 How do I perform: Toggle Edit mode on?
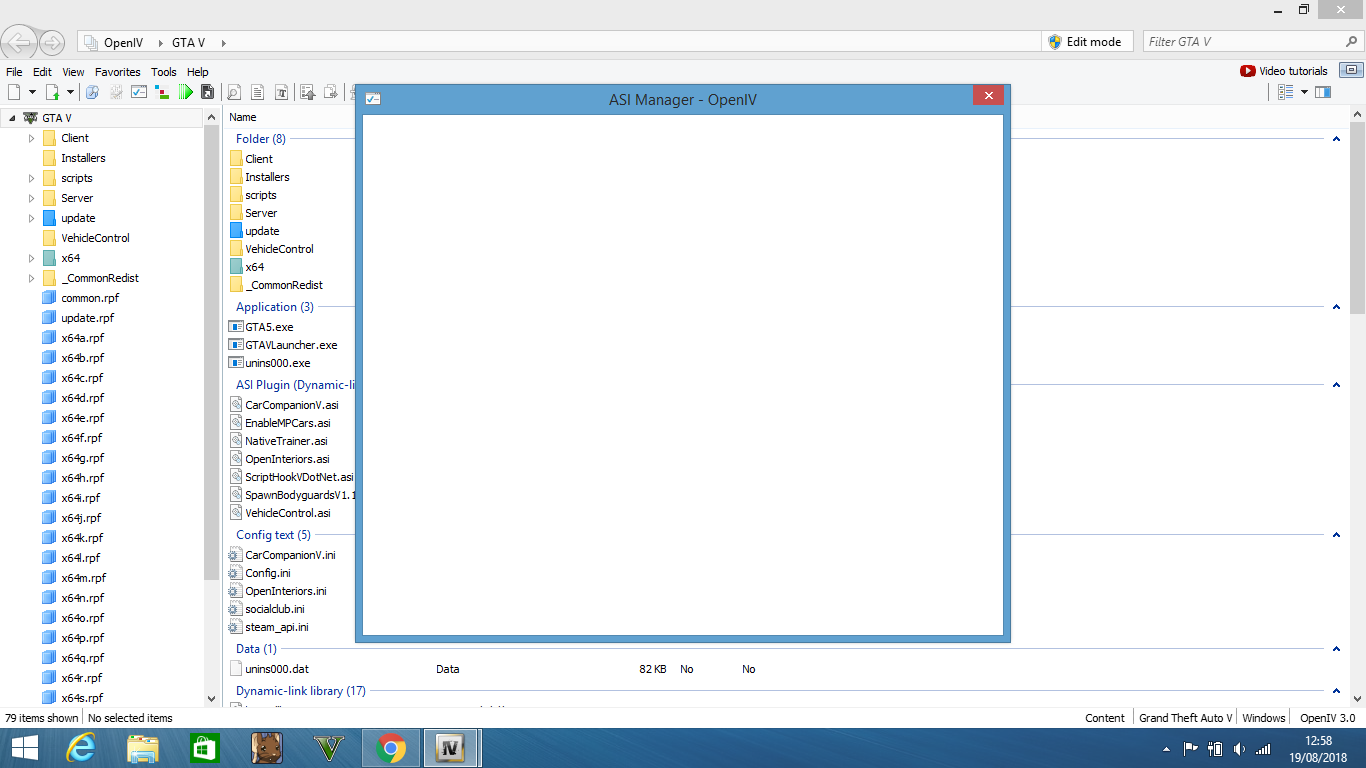tap(1084, 42)
